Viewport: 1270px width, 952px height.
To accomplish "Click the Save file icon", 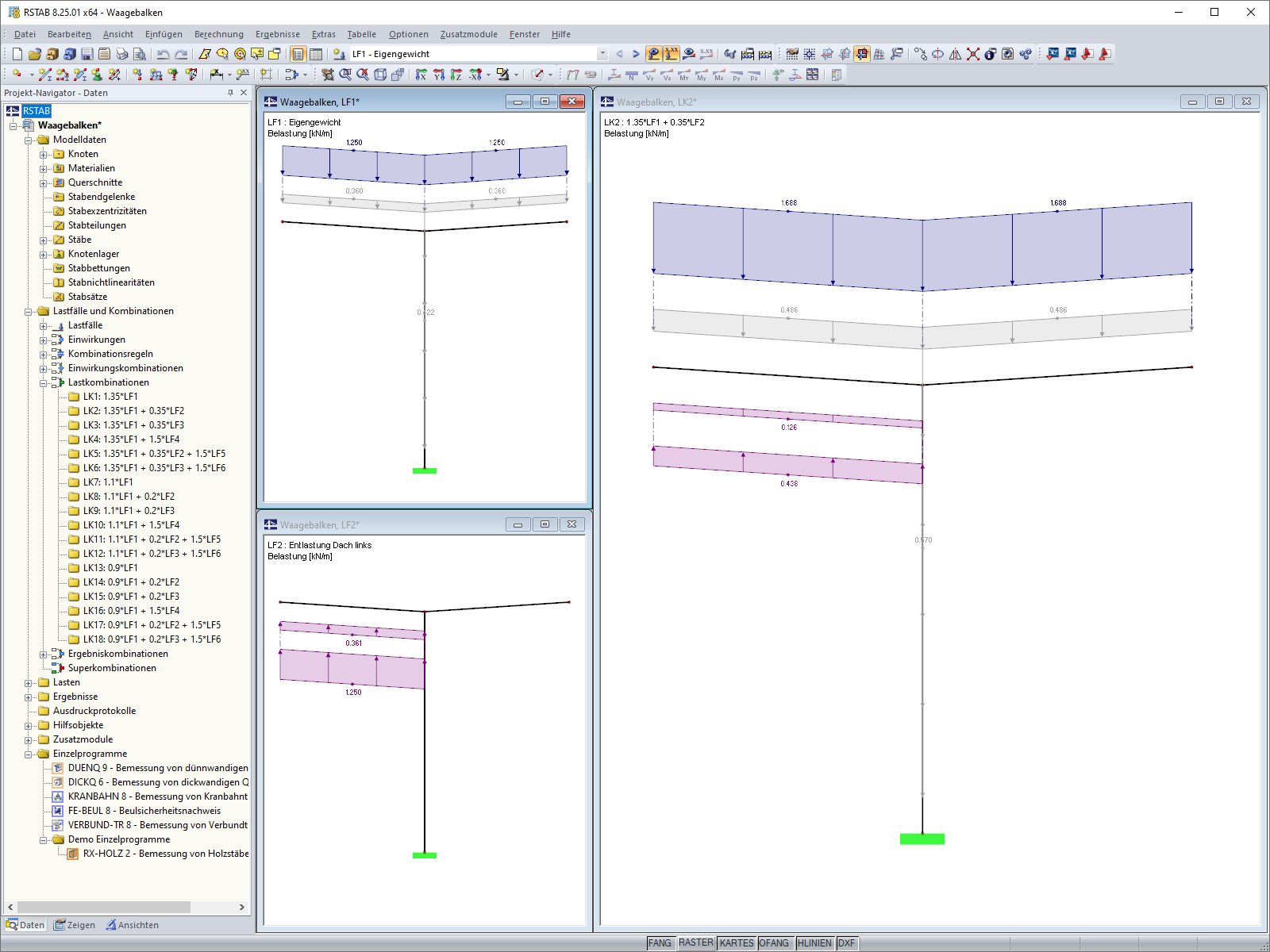I will click(87, 54).
